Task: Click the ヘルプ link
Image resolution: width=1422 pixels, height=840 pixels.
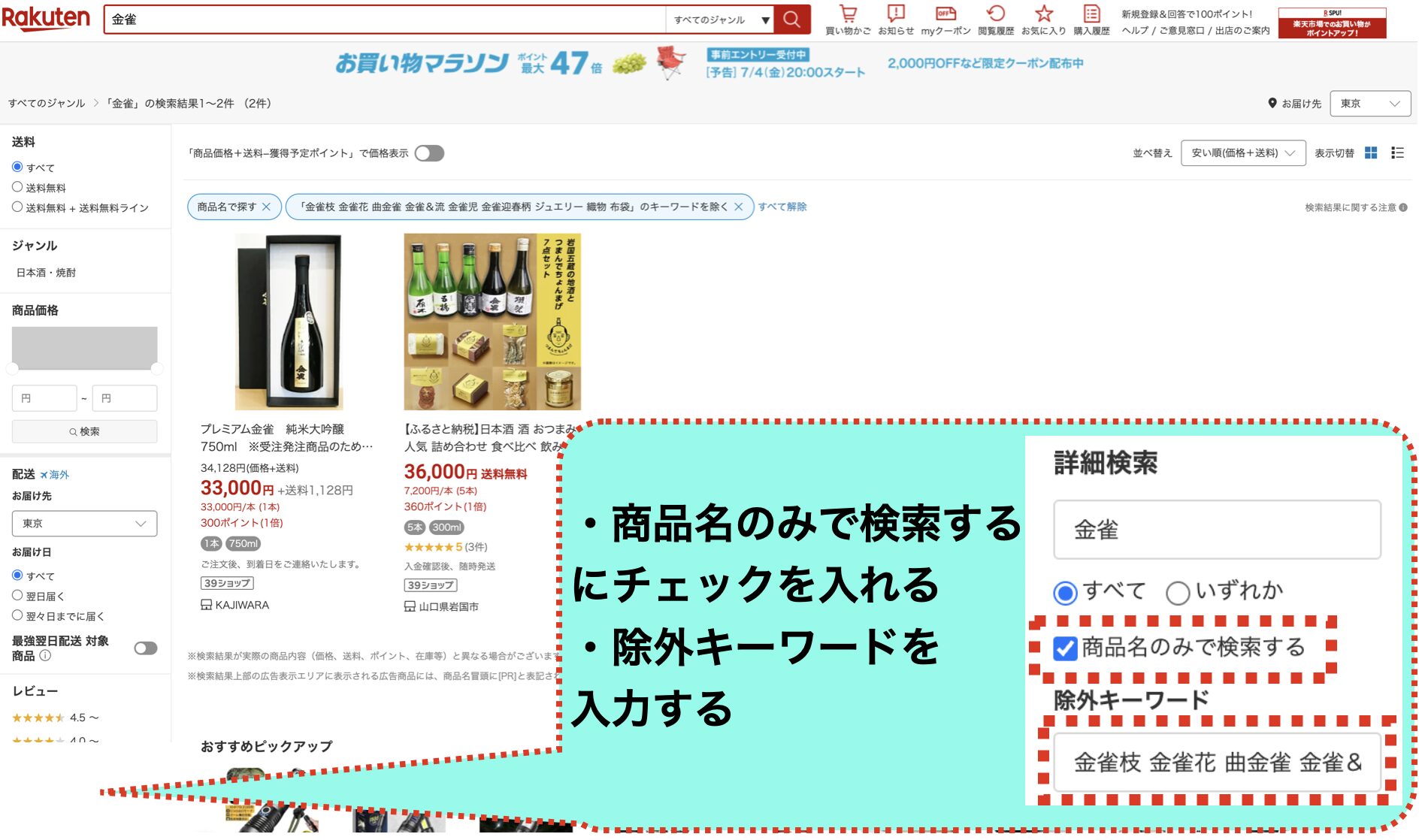Action: [1135, 31]
